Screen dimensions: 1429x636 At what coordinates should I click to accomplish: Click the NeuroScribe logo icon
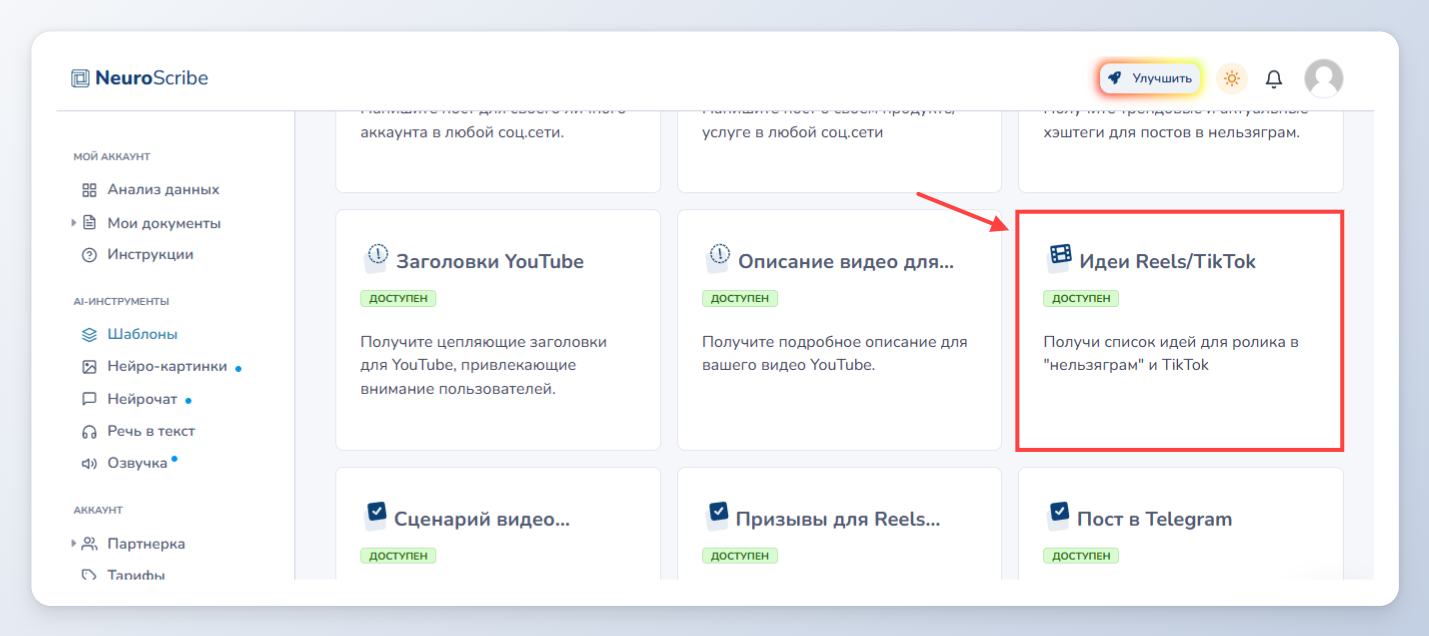coord(80,78)
